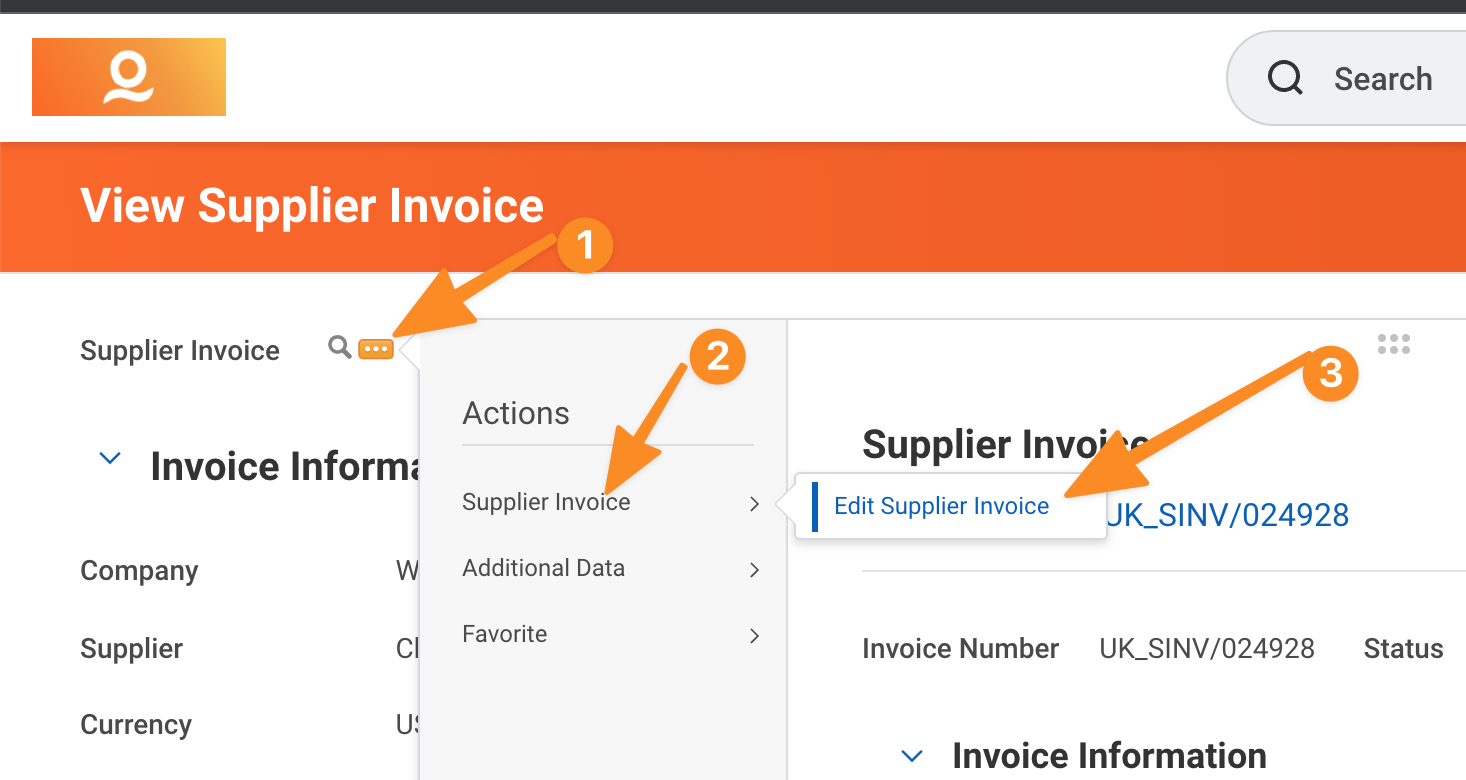Click the magnifier icon in the search bar
The height and width of the screenshot is (780, 1466).
click(x=1285, y=78)
